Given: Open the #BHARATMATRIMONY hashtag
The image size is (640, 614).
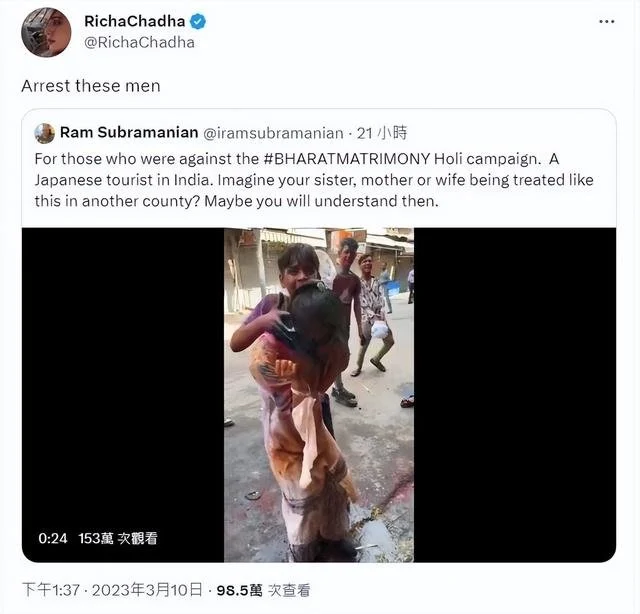Looking at the screenshot, I should [347, 158].
